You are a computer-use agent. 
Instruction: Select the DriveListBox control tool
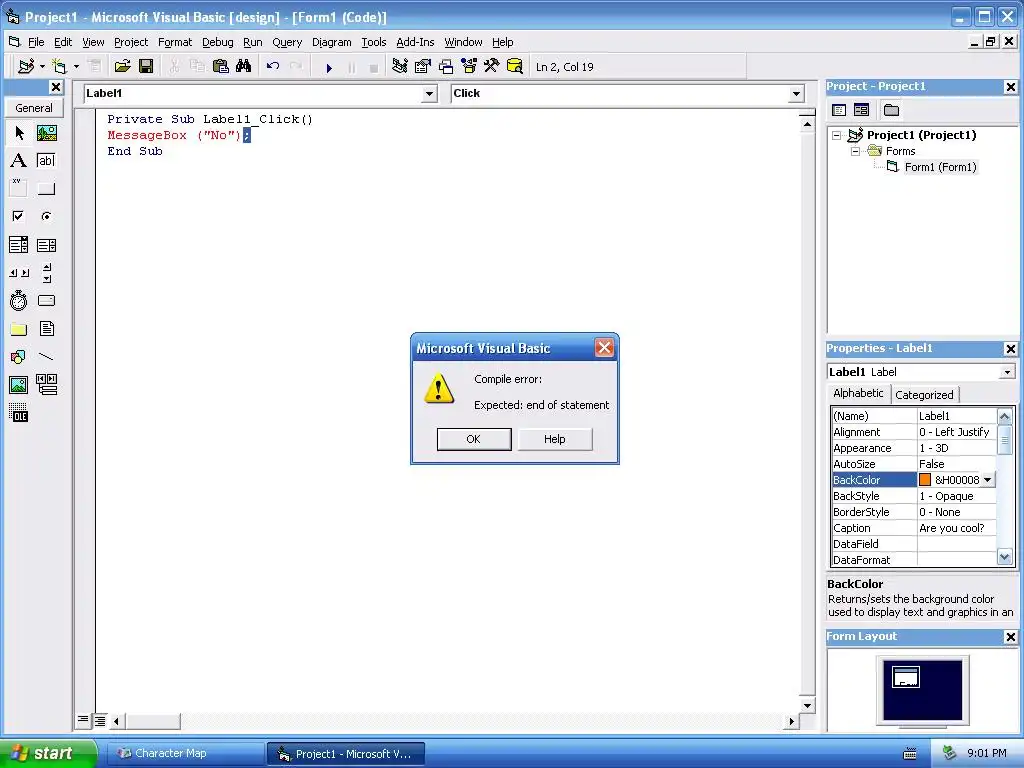[x=46, y=300]
